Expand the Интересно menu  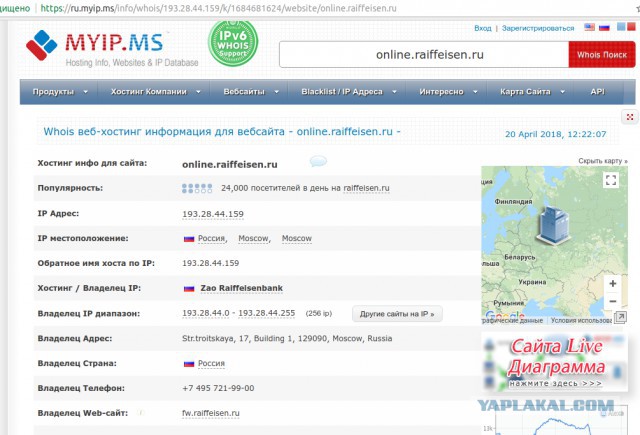(x=448, y=92)
